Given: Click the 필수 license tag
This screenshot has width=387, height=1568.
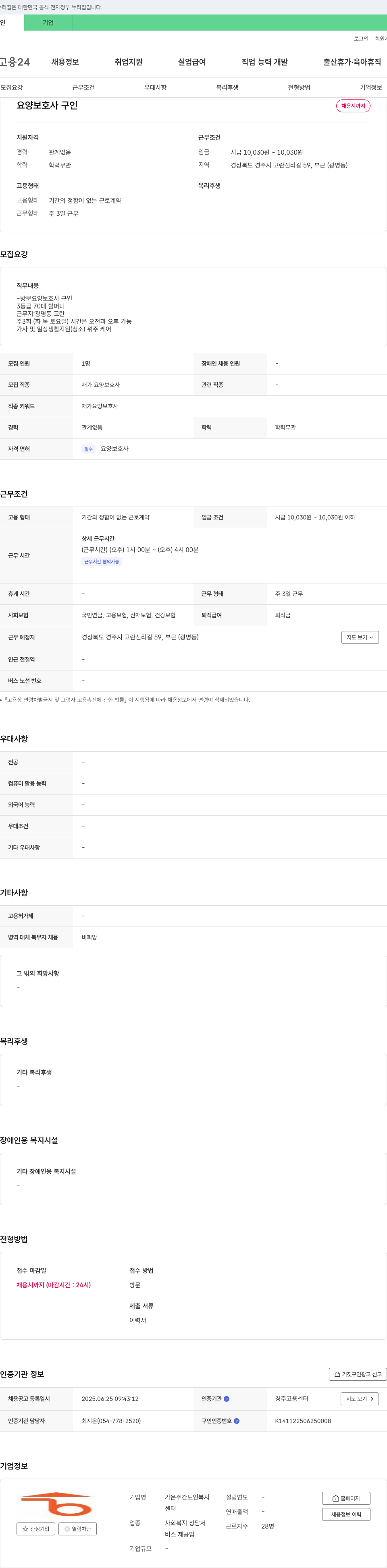Looking at the screenshot, I should coord(88,449).
